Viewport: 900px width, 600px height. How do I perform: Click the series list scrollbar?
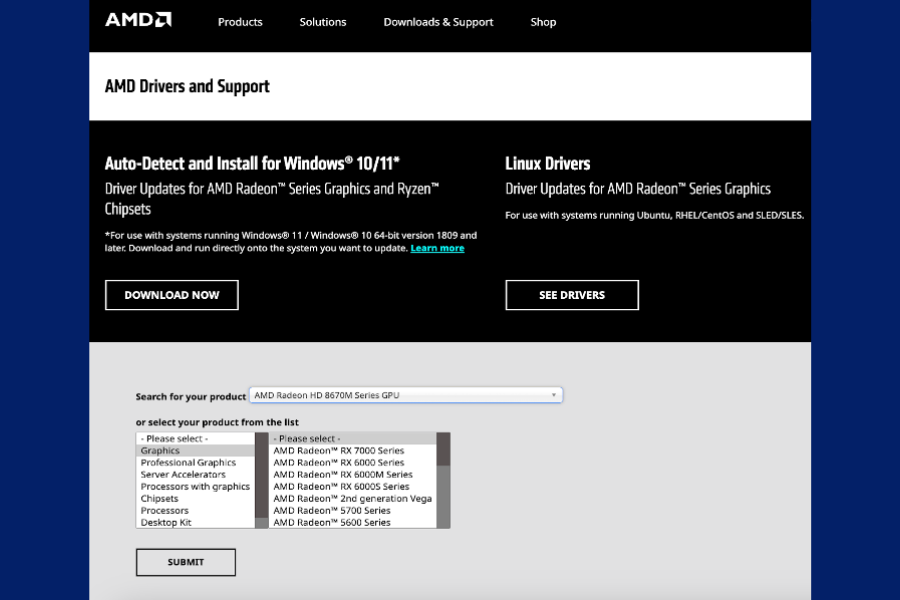point(443,480)
